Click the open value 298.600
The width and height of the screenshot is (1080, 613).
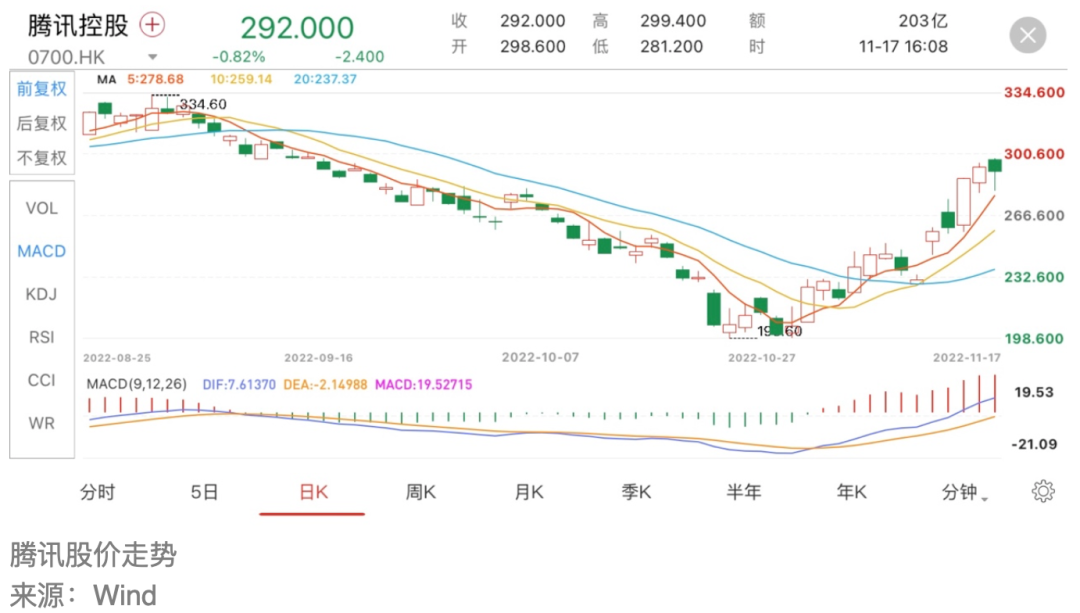[532, 47]
